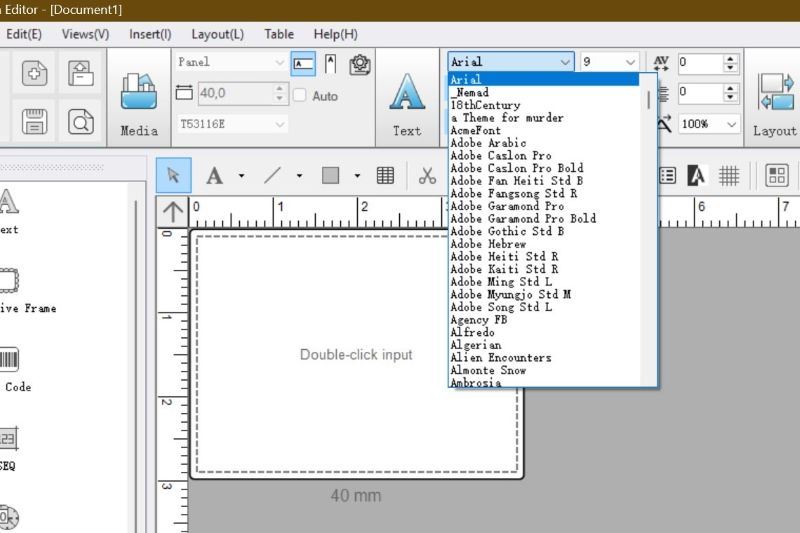Insert a table using grid icon
Viewport: 800px width, 533px height.
385,176
